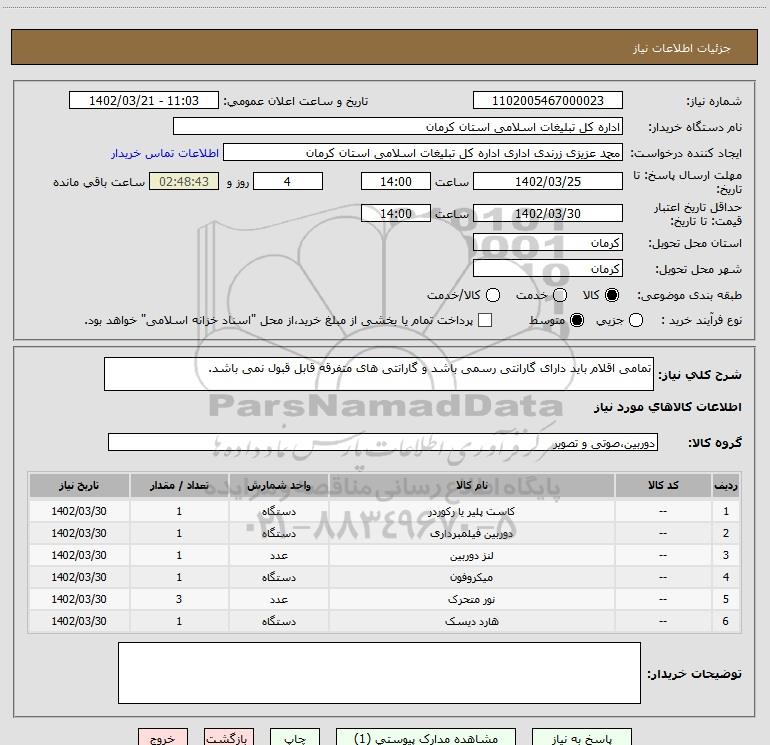Click the واحد شمارش column header
The height and width of the screenshot is (745, 770).
278,485
